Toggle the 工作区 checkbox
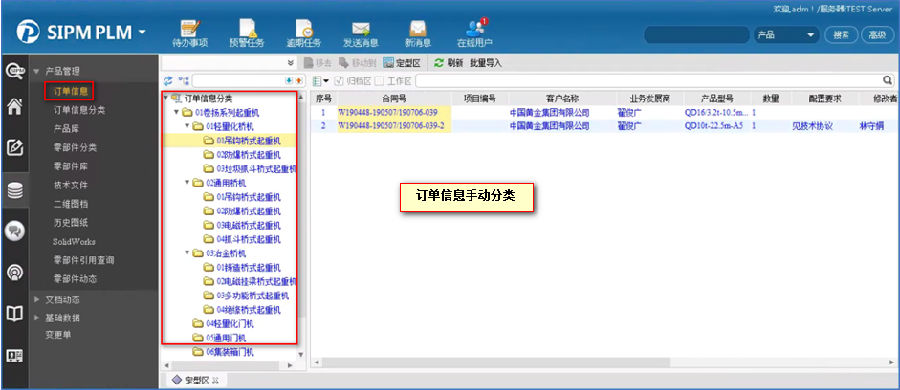This screenshot has height=390, width=900. click(x=379, y=81)
